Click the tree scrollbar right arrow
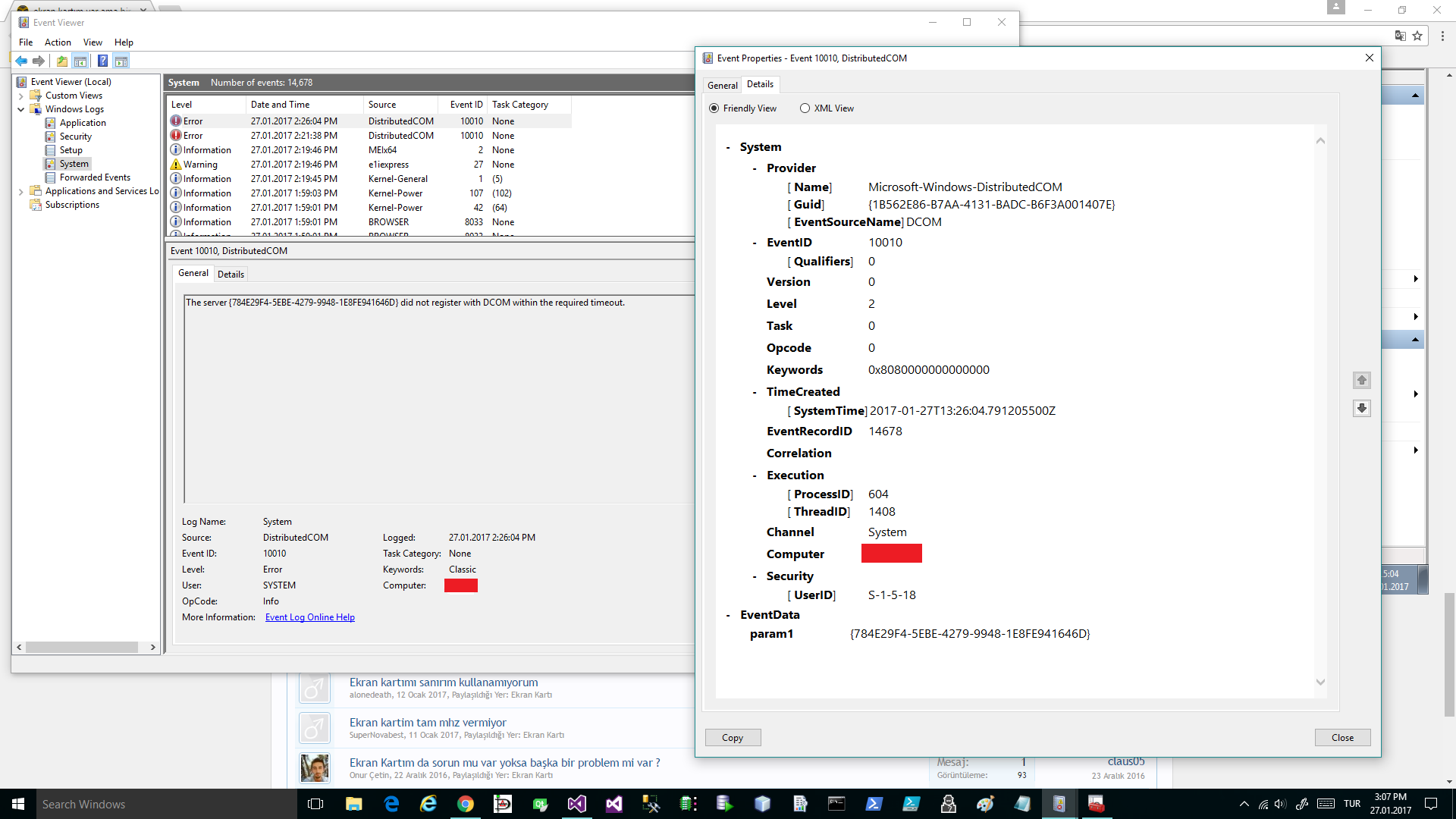 click(152, 648)
